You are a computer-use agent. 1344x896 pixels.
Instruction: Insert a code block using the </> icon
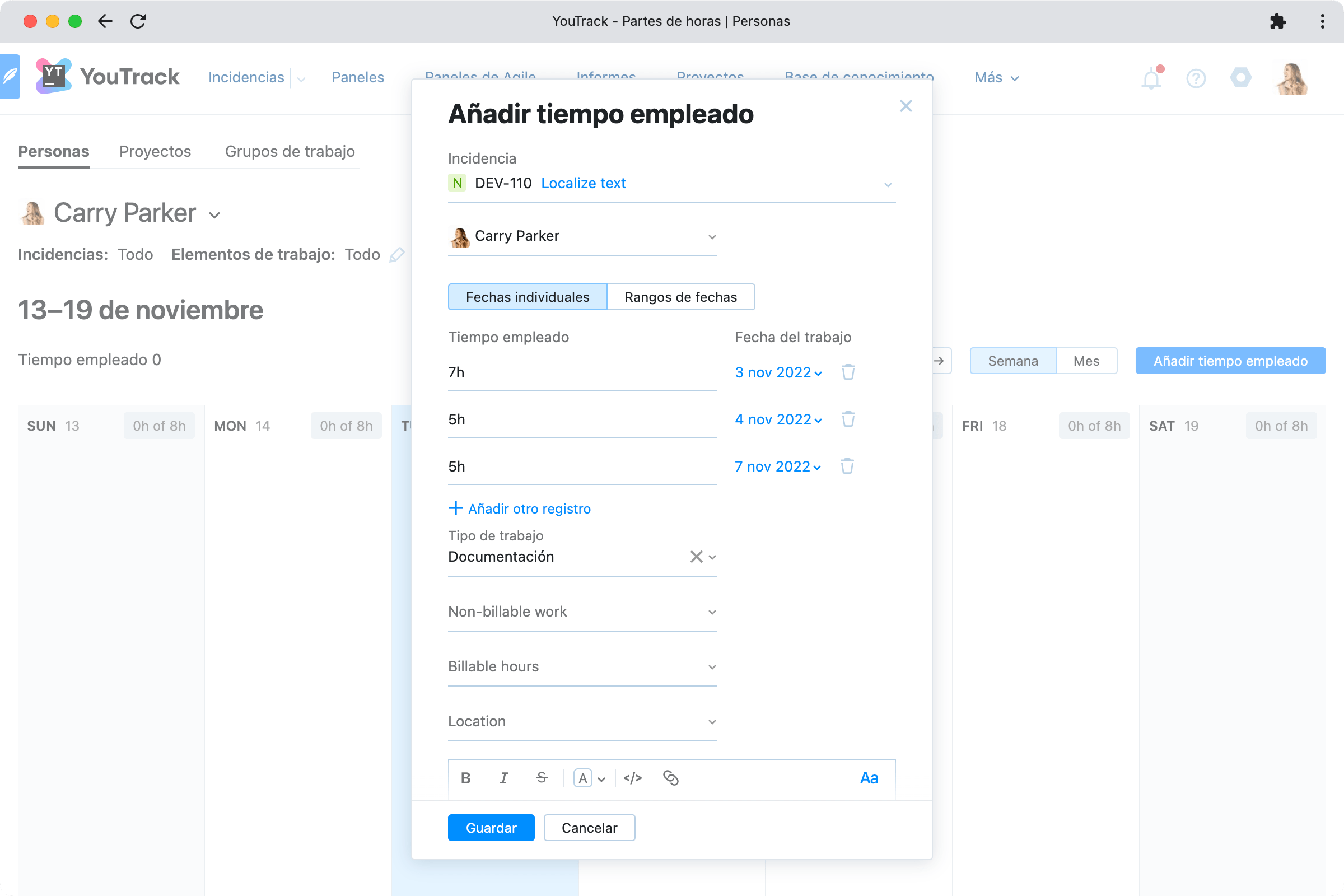[633, 778]
